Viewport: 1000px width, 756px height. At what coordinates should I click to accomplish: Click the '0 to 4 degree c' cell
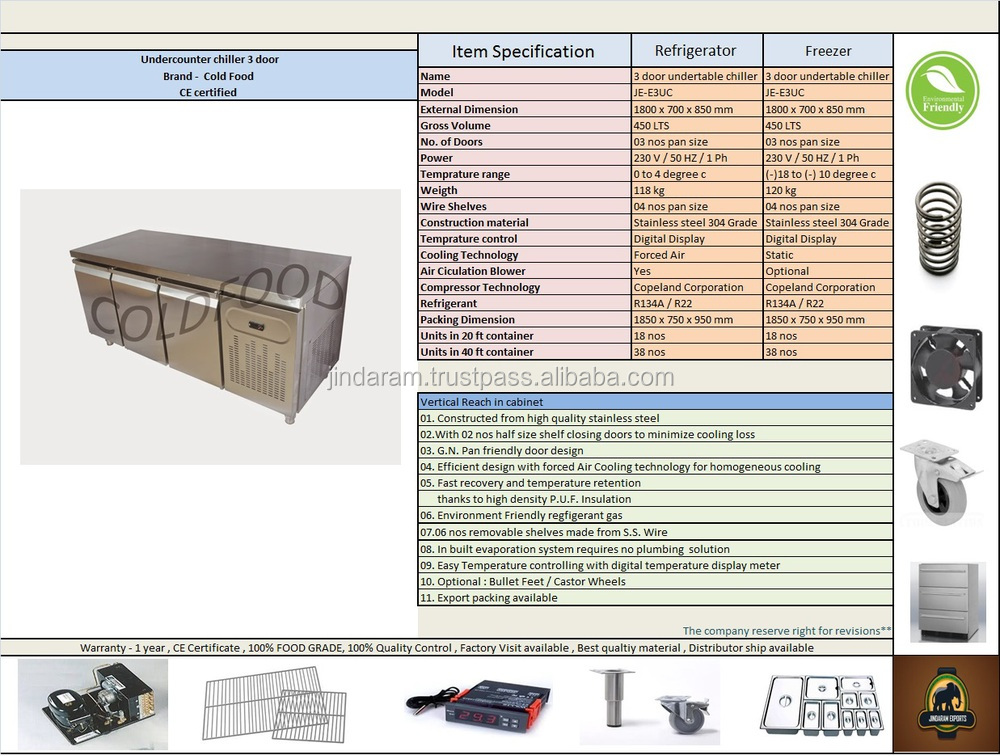(x=697, y=174)
